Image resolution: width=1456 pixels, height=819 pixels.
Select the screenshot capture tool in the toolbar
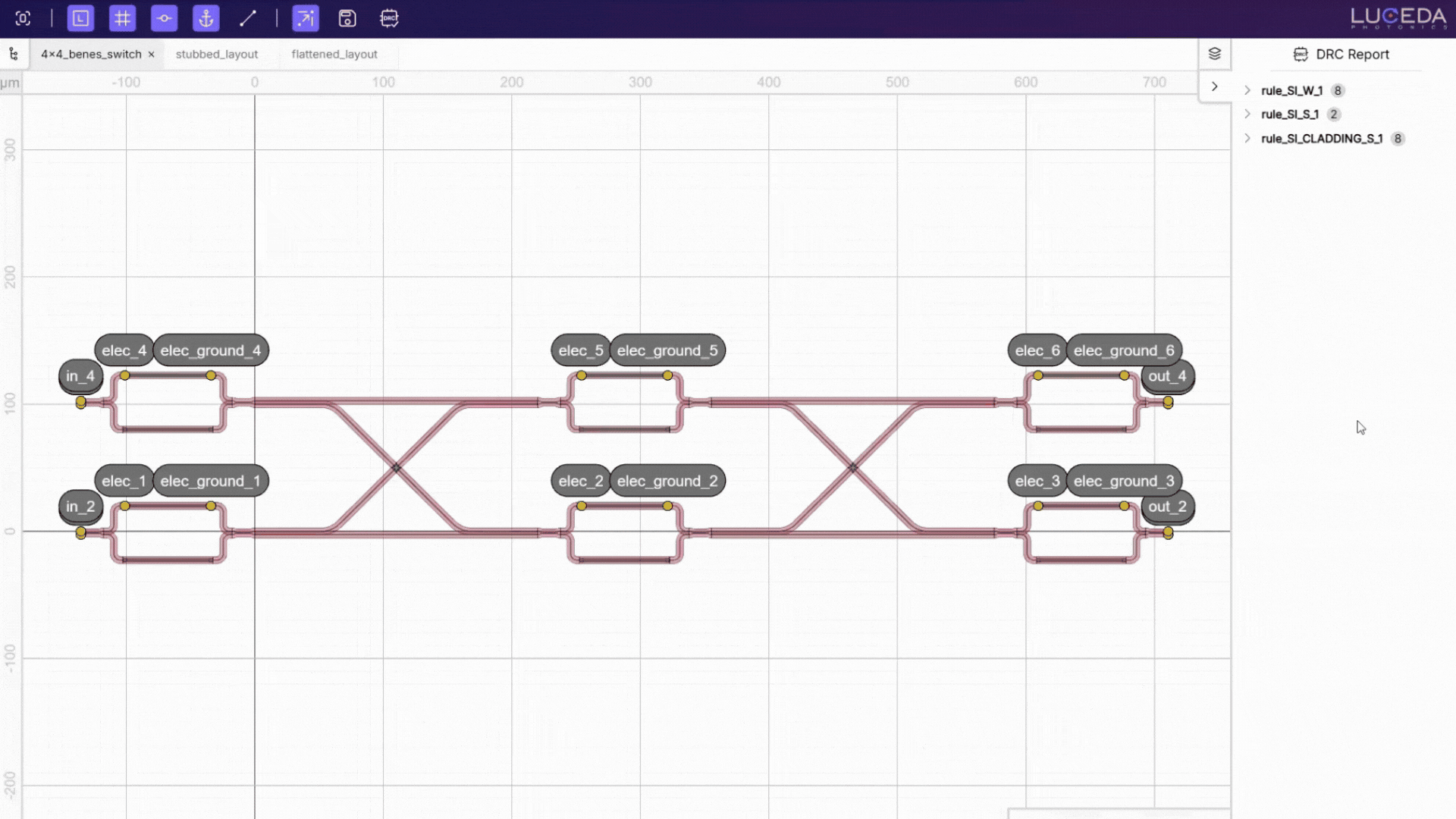click(23, 18)
